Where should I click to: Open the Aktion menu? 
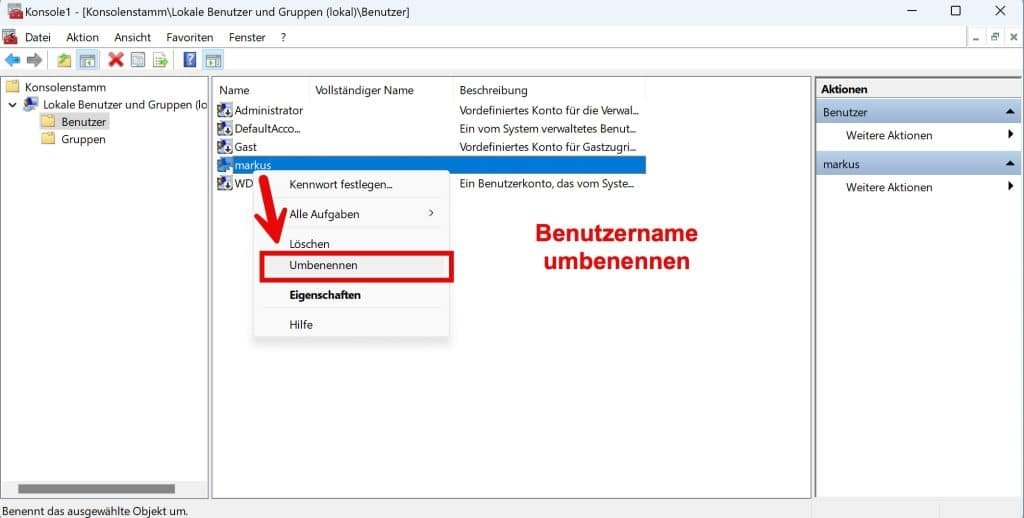point(82,37)
